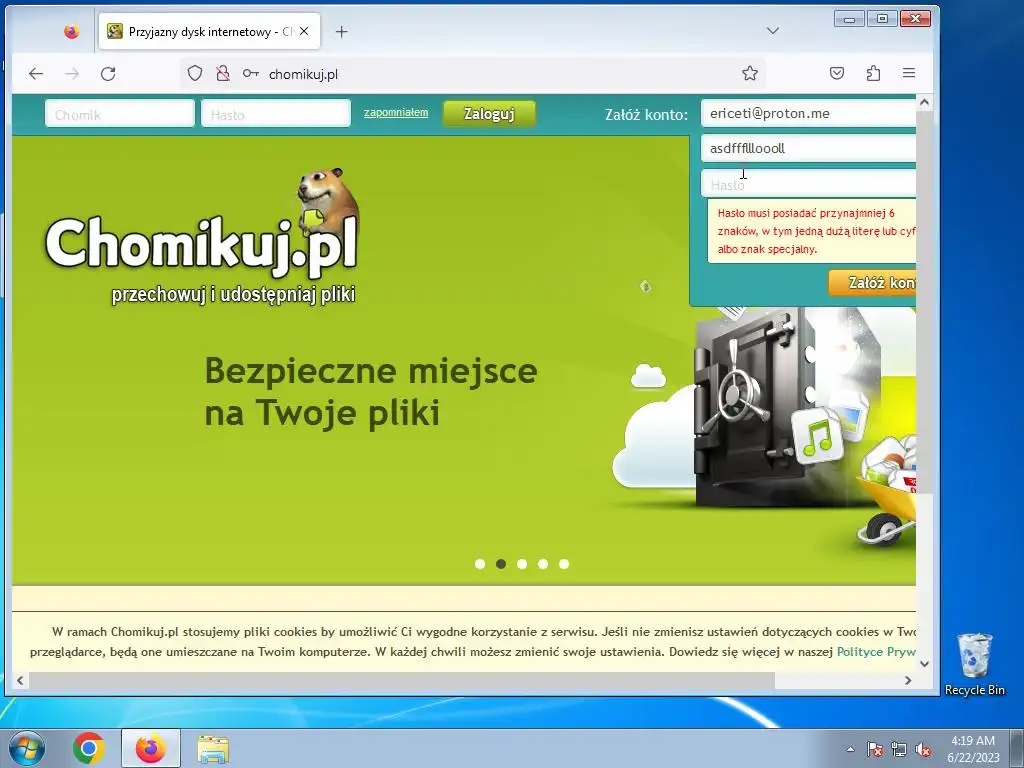The image size is (1024, 768).
Task: Reload the page with the refresh icon
Action: point(108,74)
